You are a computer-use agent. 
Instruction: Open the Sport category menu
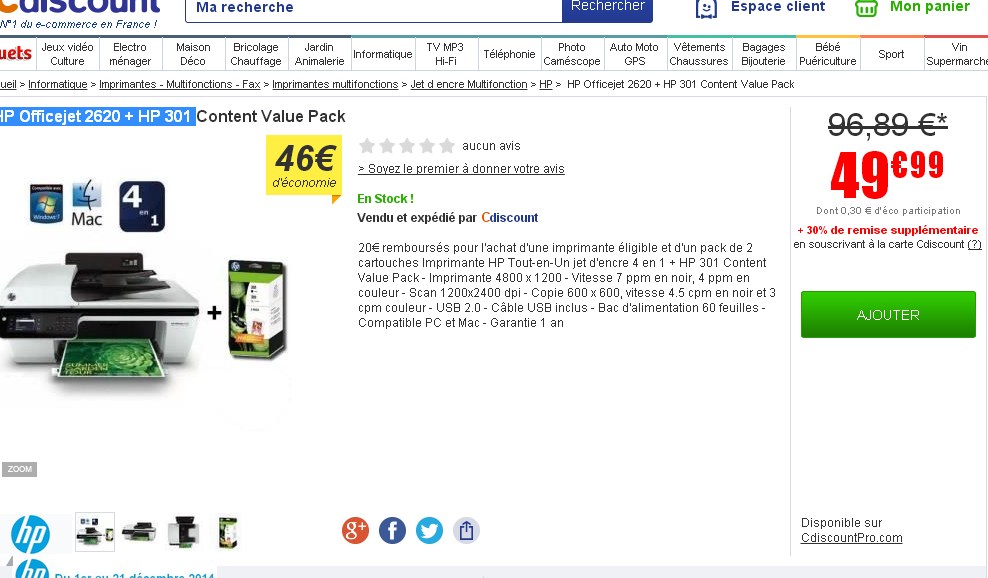(x=891, y=54)
